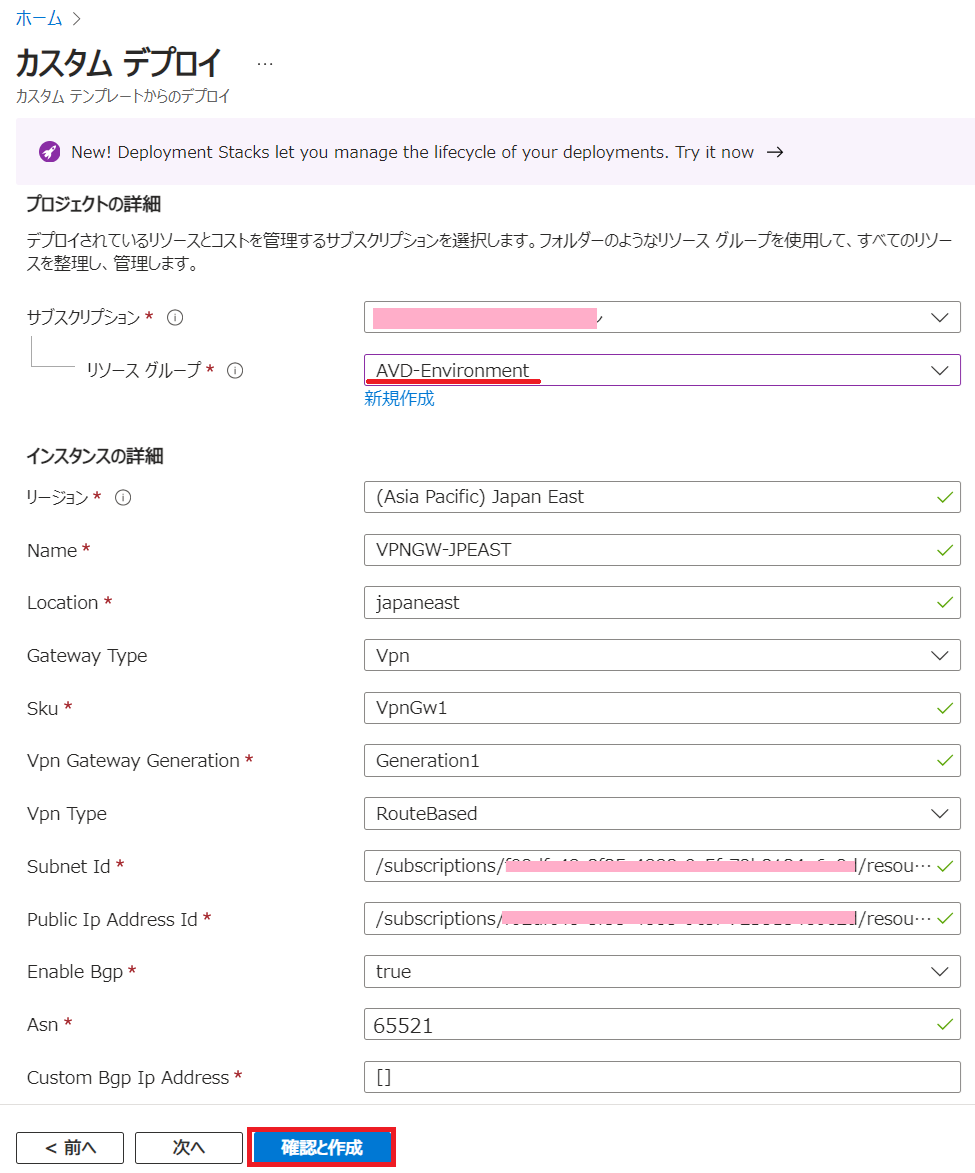Click the Subnet Id field
The width and height of the screenshot is (975, 1173).
coord(662,866)
